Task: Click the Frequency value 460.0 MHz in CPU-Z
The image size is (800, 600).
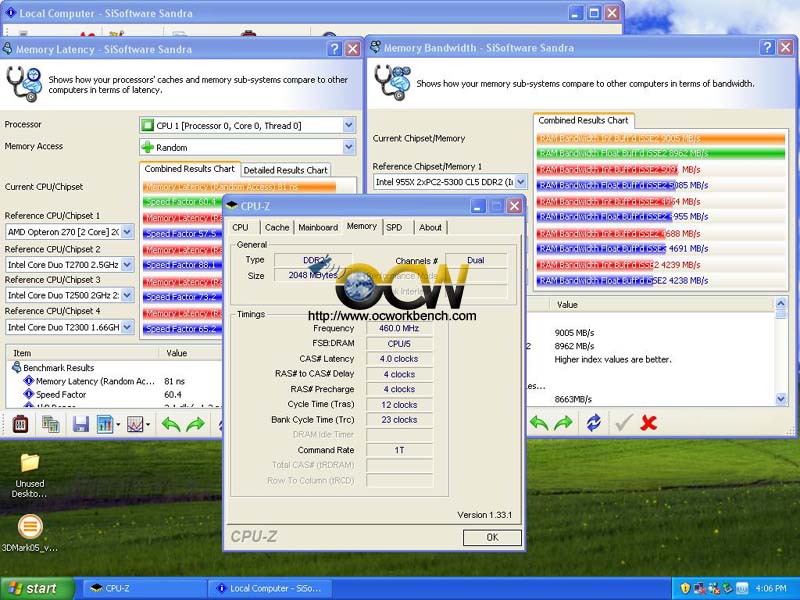Action: pos(399,328)
